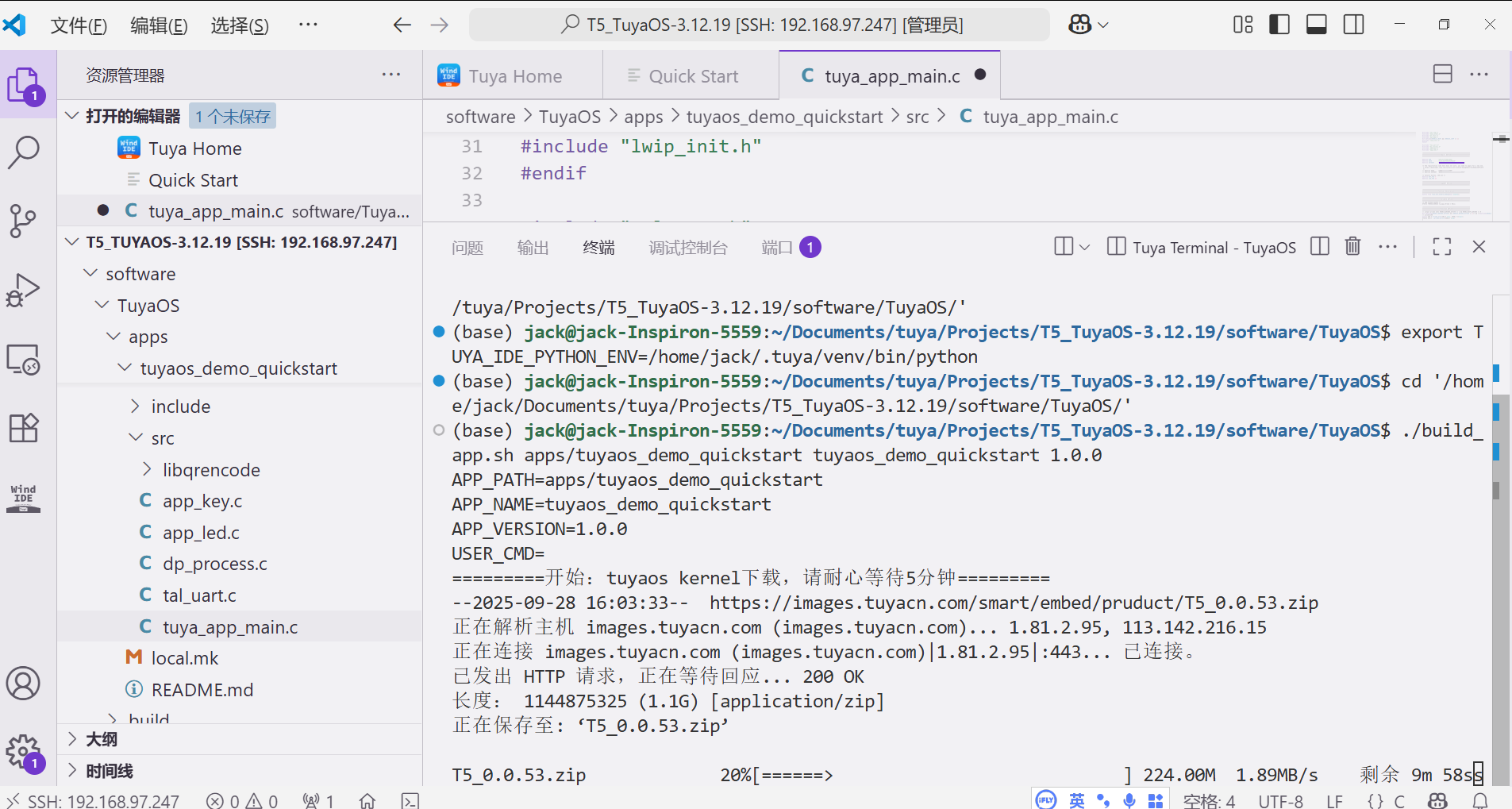Open the 输出 panel tab
Image resolution: width=1512 pixels, height=809 pixels.
tap(533, 248)
